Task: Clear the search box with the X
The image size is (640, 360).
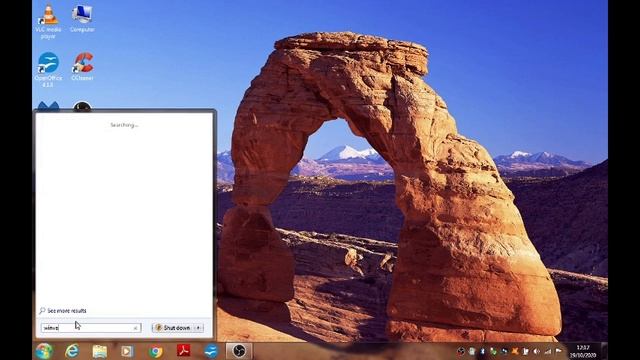Action: click(136, 328)
